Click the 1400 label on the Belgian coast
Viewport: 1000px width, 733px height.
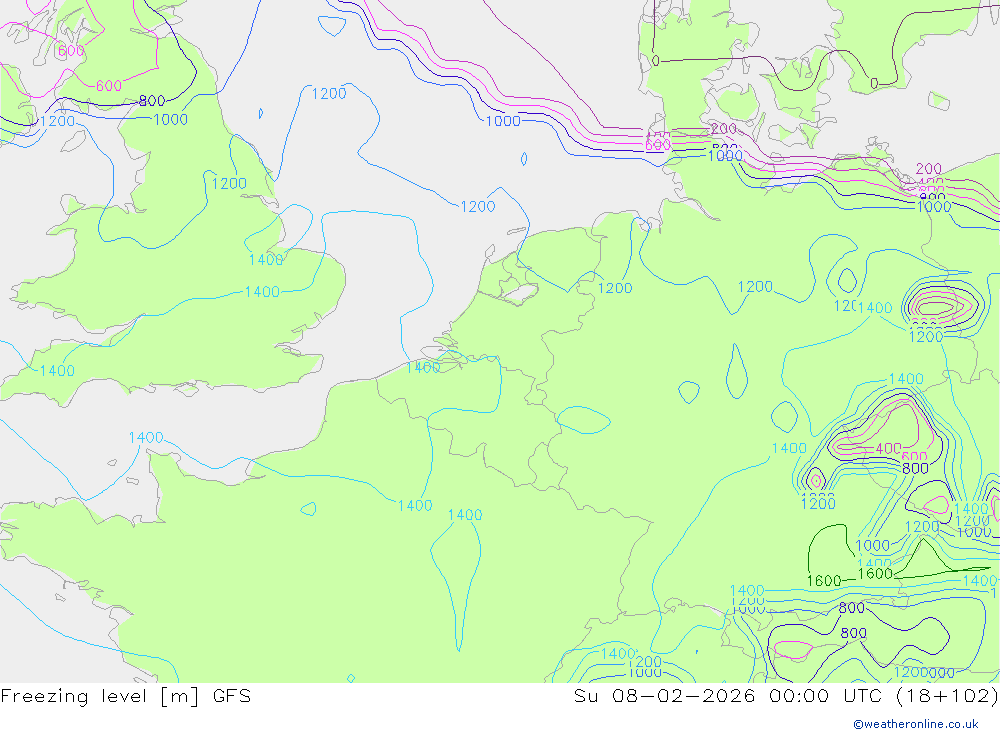(423, 367)
